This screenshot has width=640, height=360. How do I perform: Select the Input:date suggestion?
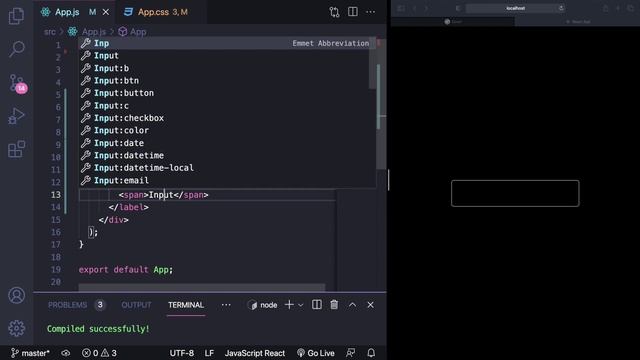227,143
